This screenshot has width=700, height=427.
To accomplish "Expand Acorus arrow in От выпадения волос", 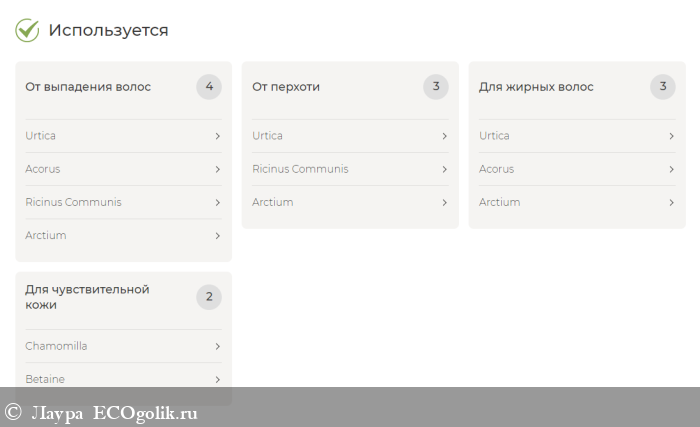I will point(217,169).
